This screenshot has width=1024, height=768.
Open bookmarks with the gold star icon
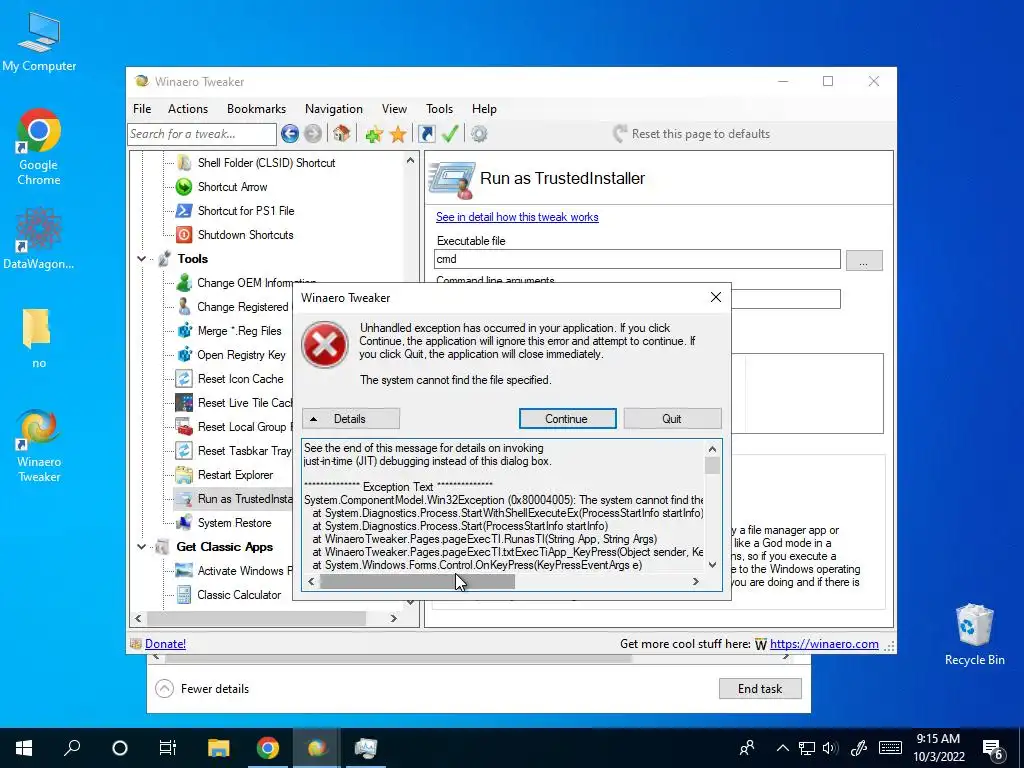398,135
